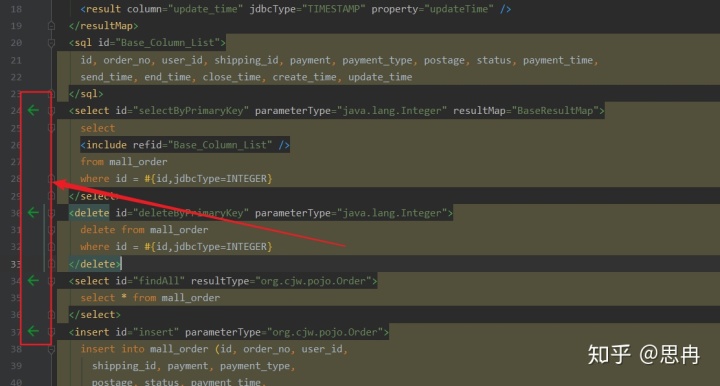Toggle fold marker at closing delete tag
720x386 pixels.
click(51, 264)
